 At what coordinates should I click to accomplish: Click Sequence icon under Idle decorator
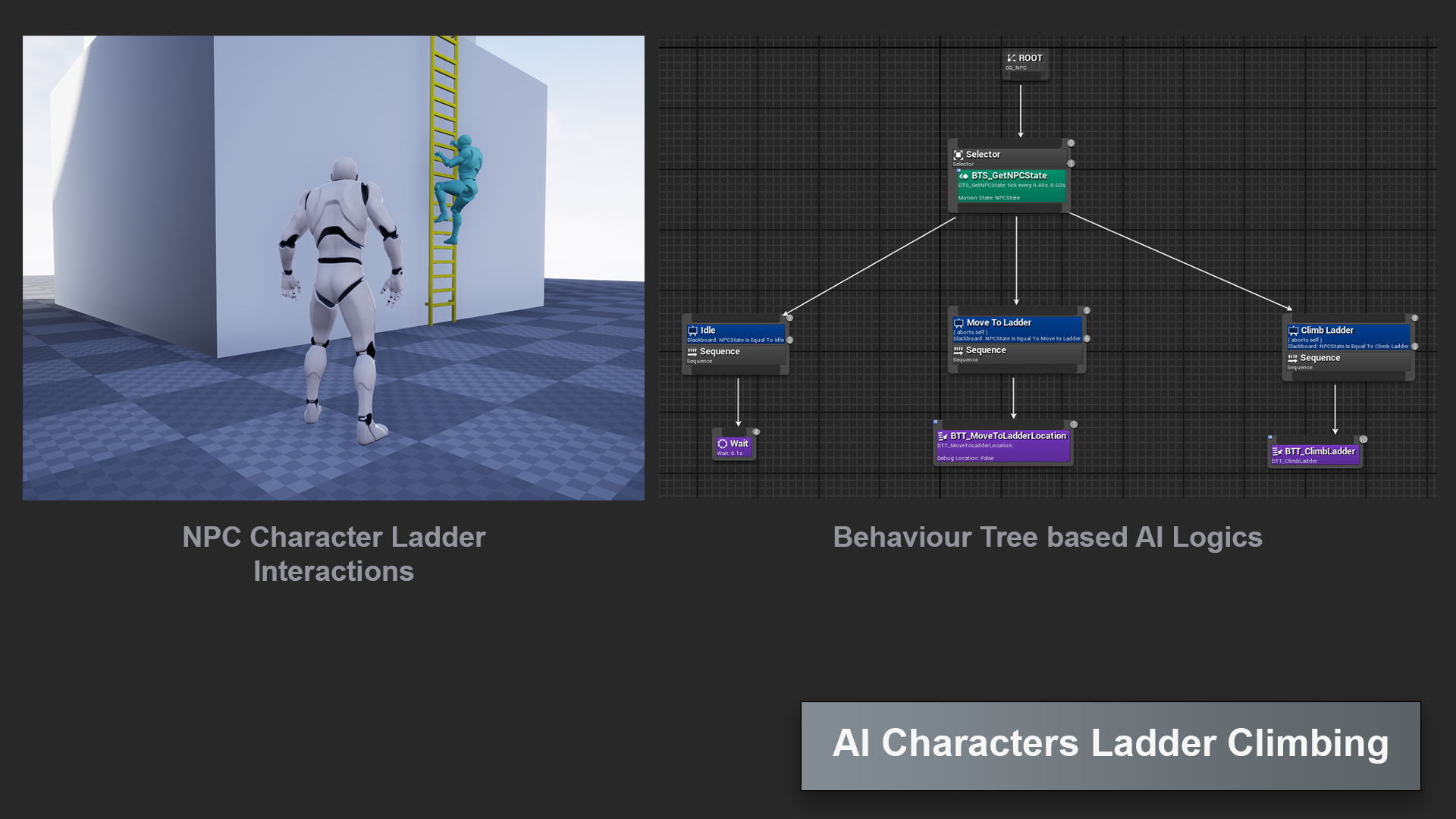coord(692,352)
